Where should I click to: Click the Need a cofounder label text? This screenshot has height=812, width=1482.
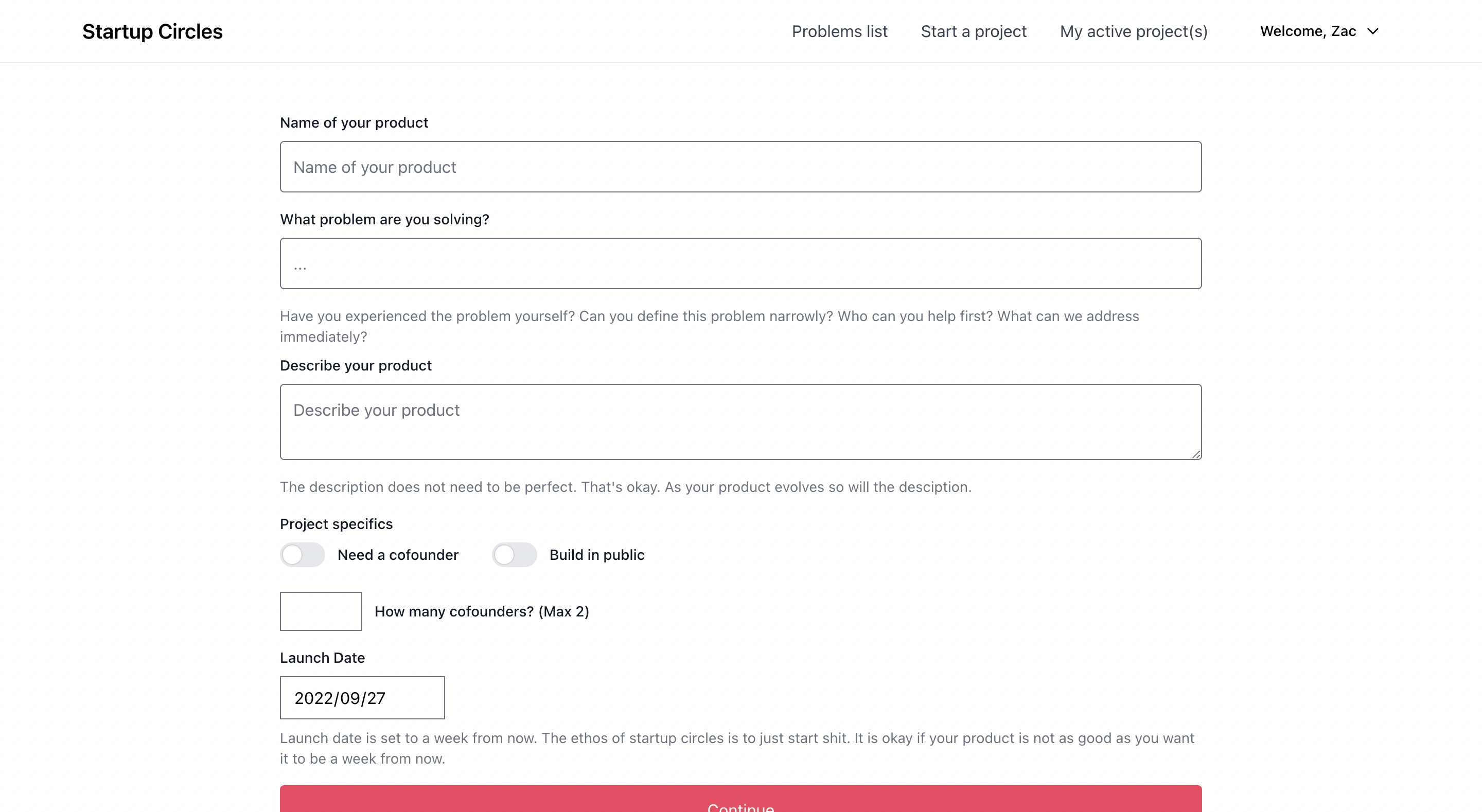pyautogui.click(x=398, y=555)
